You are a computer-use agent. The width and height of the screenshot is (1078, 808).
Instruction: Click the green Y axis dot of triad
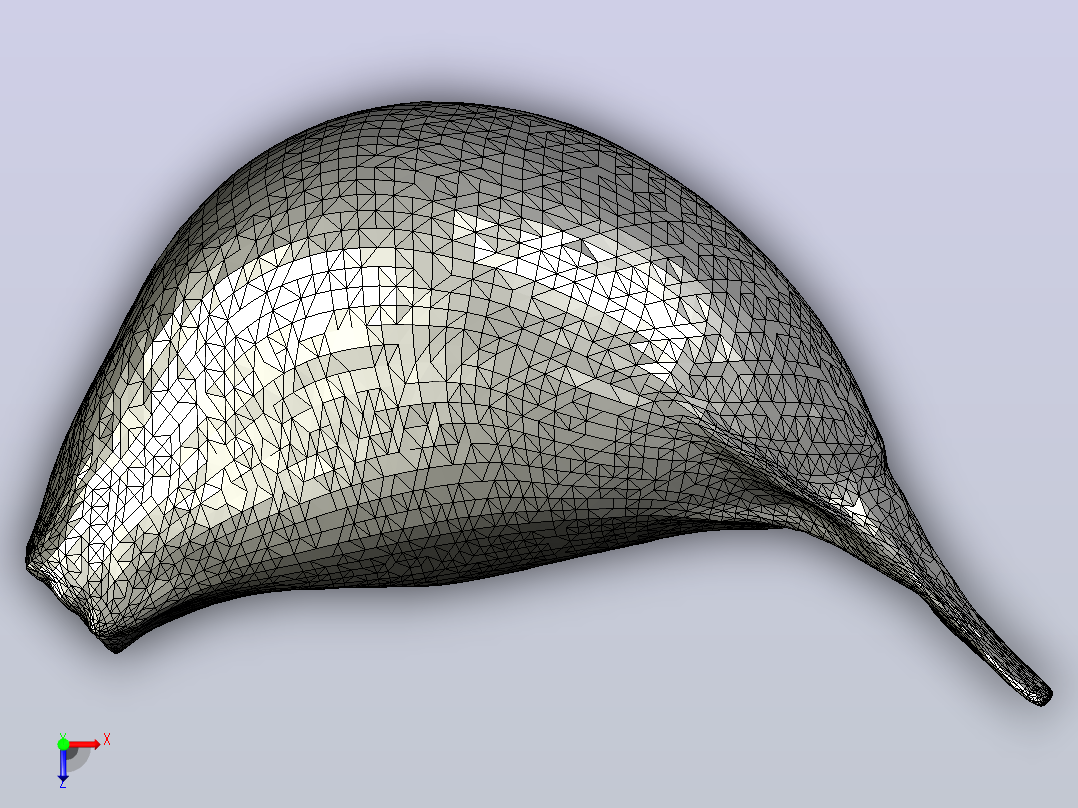(63, 744)
